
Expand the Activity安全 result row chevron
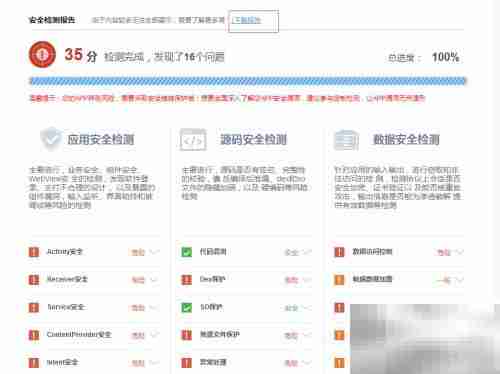154,252
